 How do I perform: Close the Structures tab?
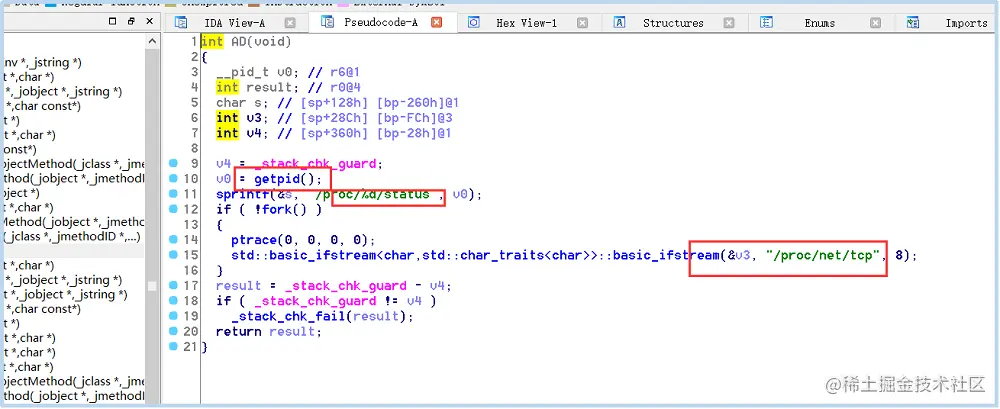729,23
